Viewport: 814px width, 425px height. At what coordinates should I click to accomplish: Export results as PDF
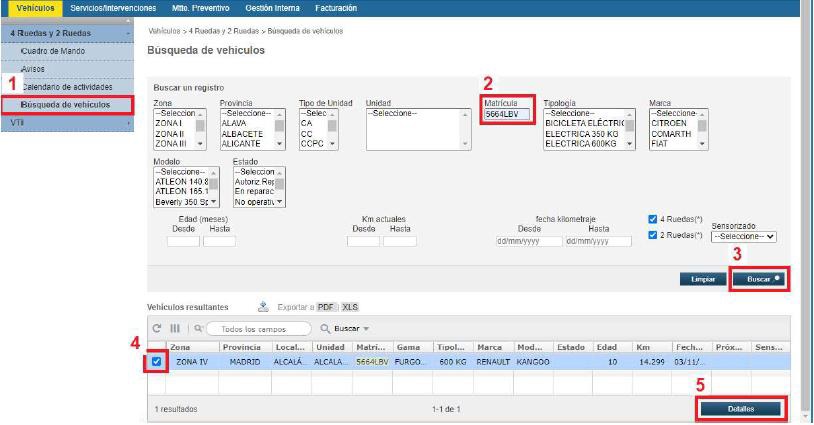pyautogui.click(x=326, y=307)
